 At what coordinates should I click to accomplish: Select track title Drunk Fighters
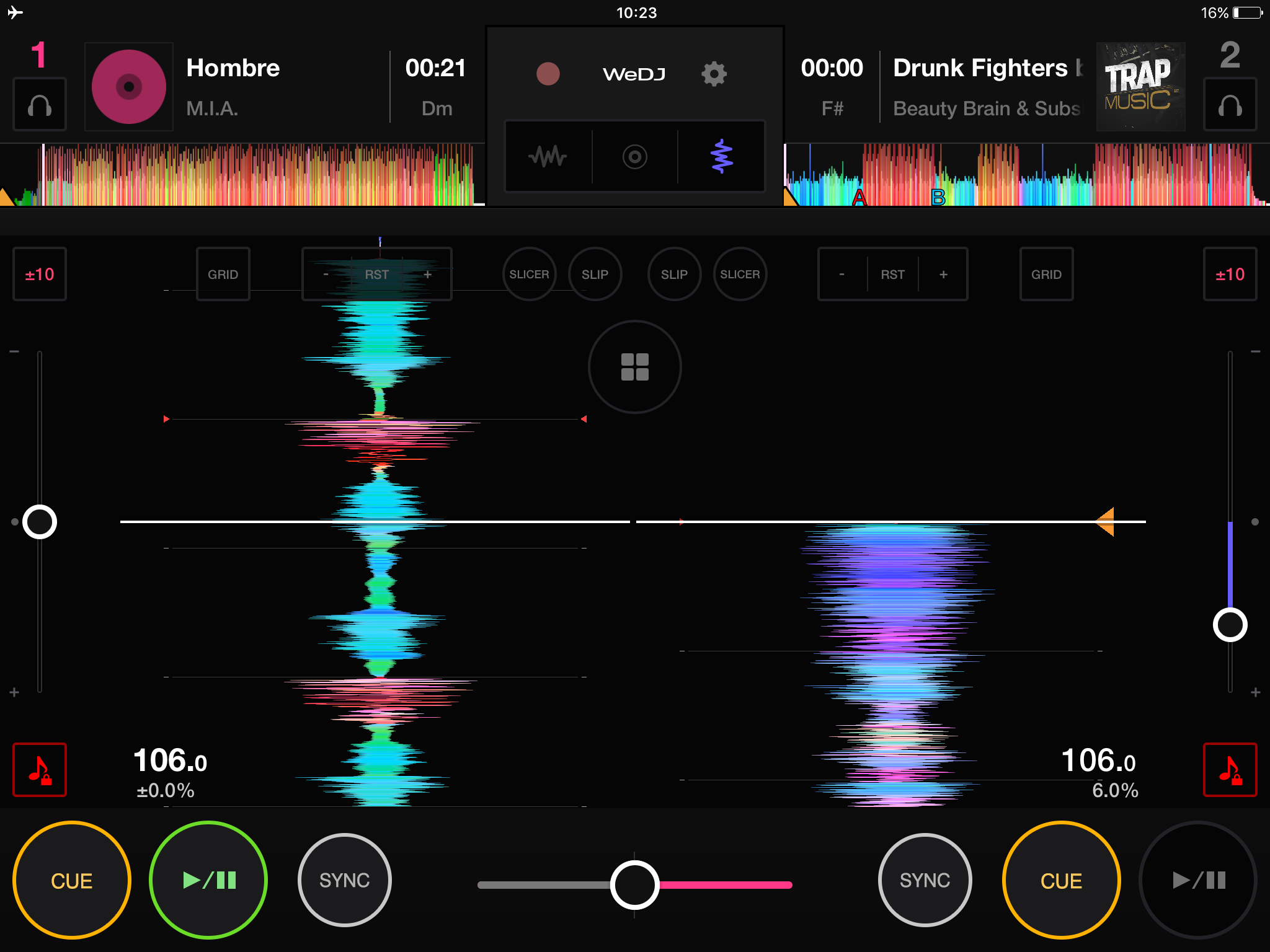pos(980,68)
